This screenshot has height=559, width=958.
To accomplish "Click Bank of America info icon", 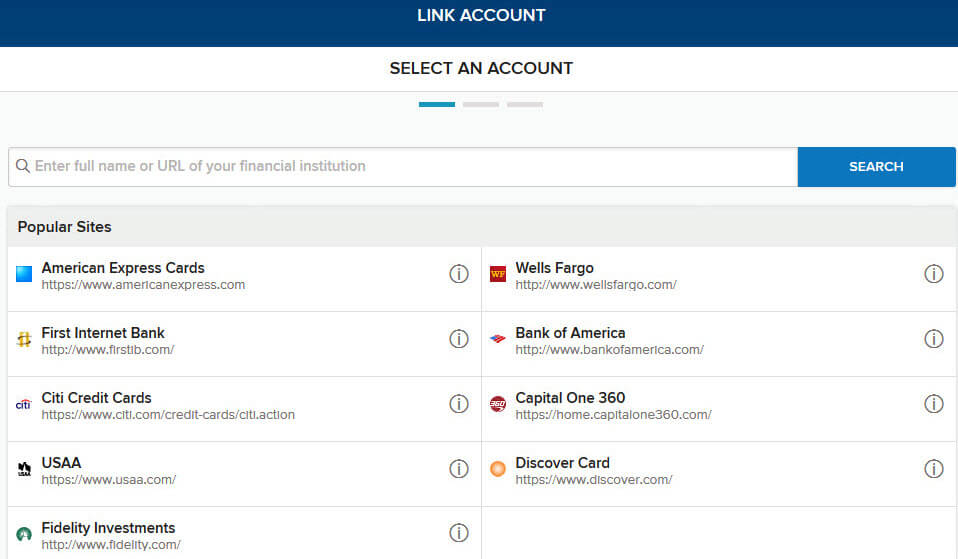I will [934, 338].
